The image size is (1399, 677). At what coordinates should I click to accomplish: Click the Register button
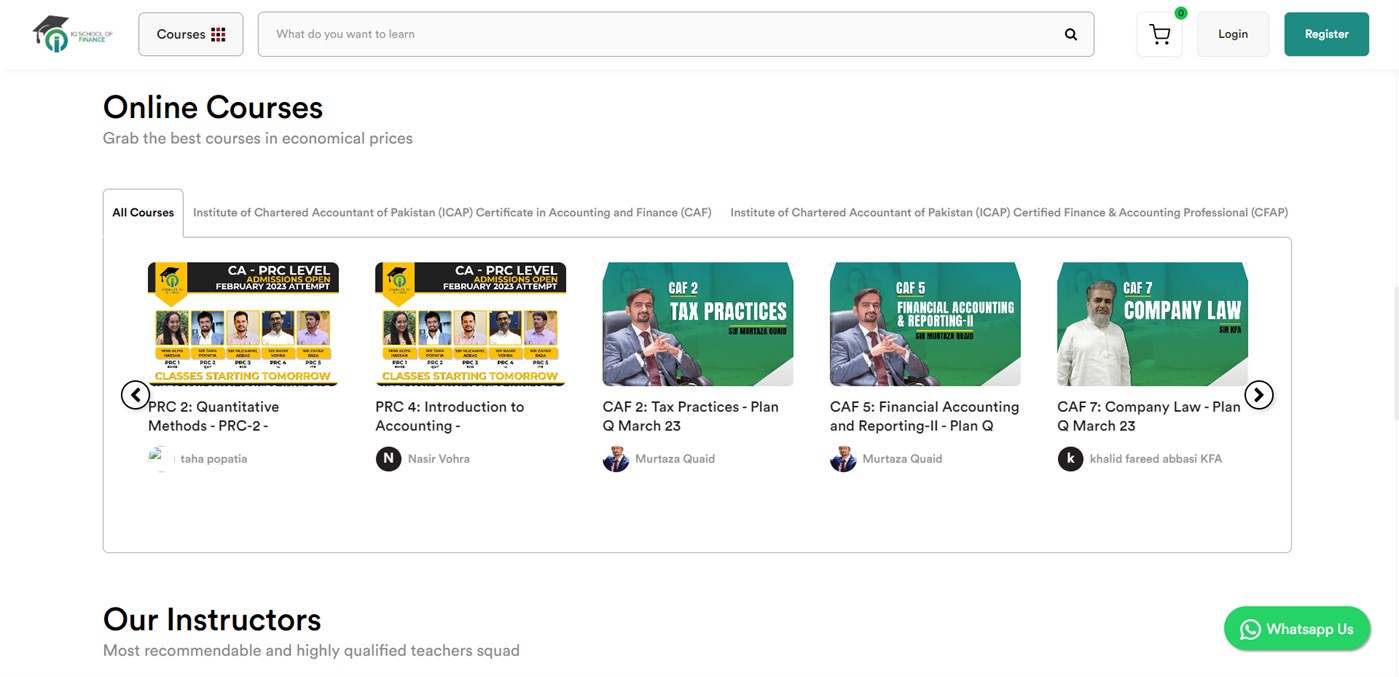click(1326, 34)
